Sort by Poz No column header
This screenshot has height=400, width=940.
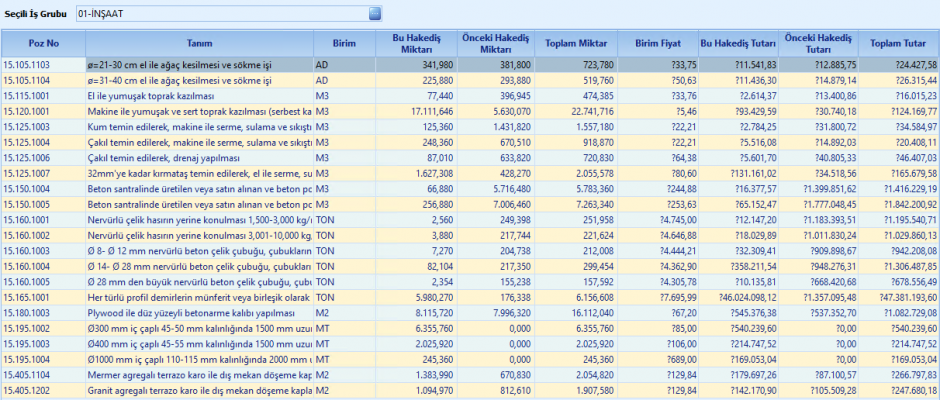[44, 44]
